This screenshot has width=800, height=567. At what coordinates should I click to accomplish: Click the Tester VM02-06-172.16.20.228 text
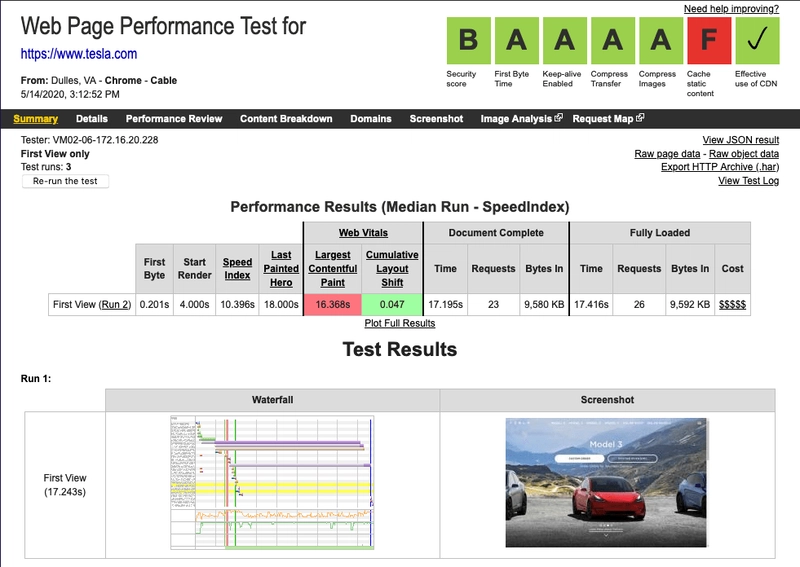[x=89, y=140]
